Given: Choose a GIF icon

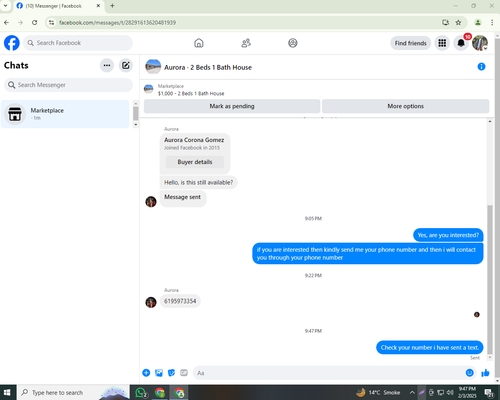Looking at the screenshot, I should point(184,373).
